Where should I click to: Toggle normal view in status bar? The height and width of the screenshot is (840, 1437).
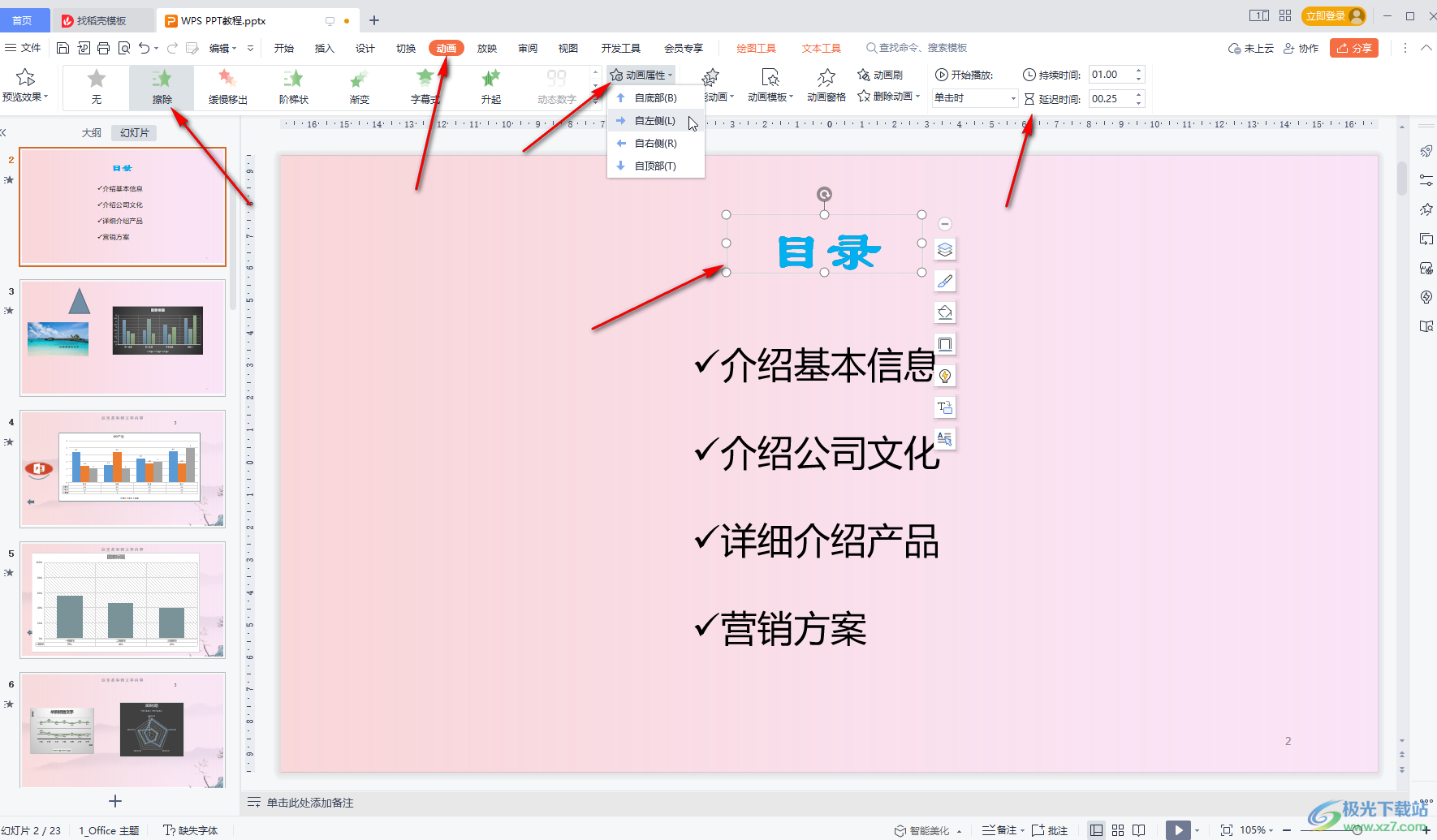tap(1096, 830)
